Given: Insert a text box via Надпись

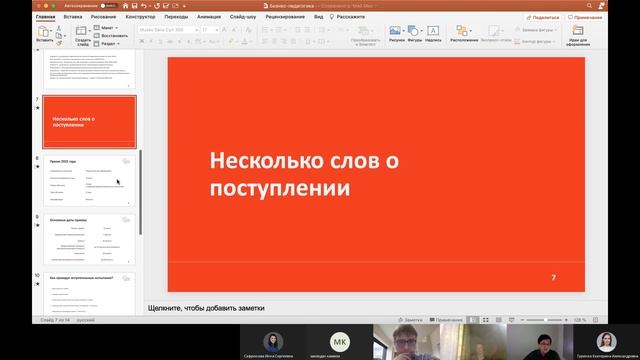Looking at the screenshot, I should click(x=433, y=31).
